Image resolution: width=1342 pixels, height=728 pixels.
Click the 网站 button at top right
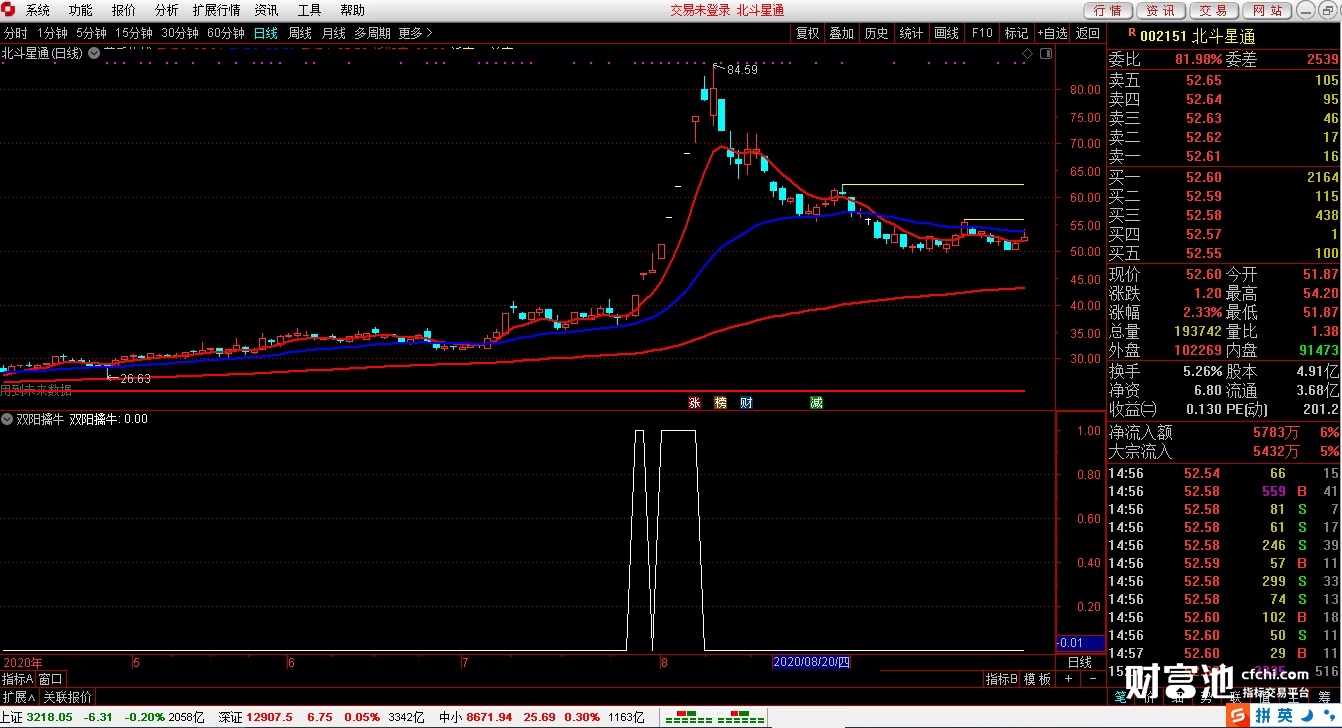(1266, 10)
